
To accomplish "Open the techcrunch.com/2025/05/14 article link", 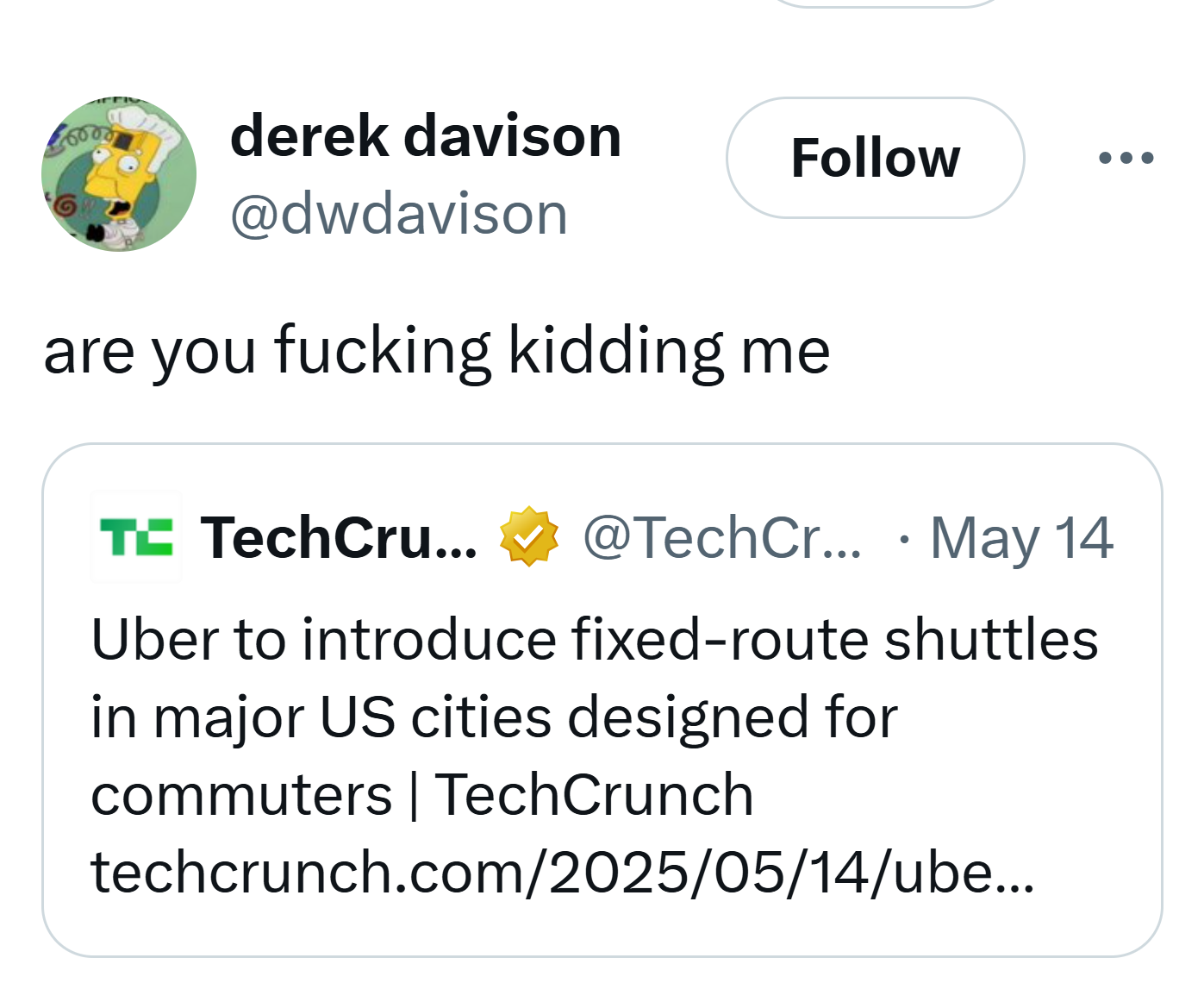I will [x=563, y=872].
